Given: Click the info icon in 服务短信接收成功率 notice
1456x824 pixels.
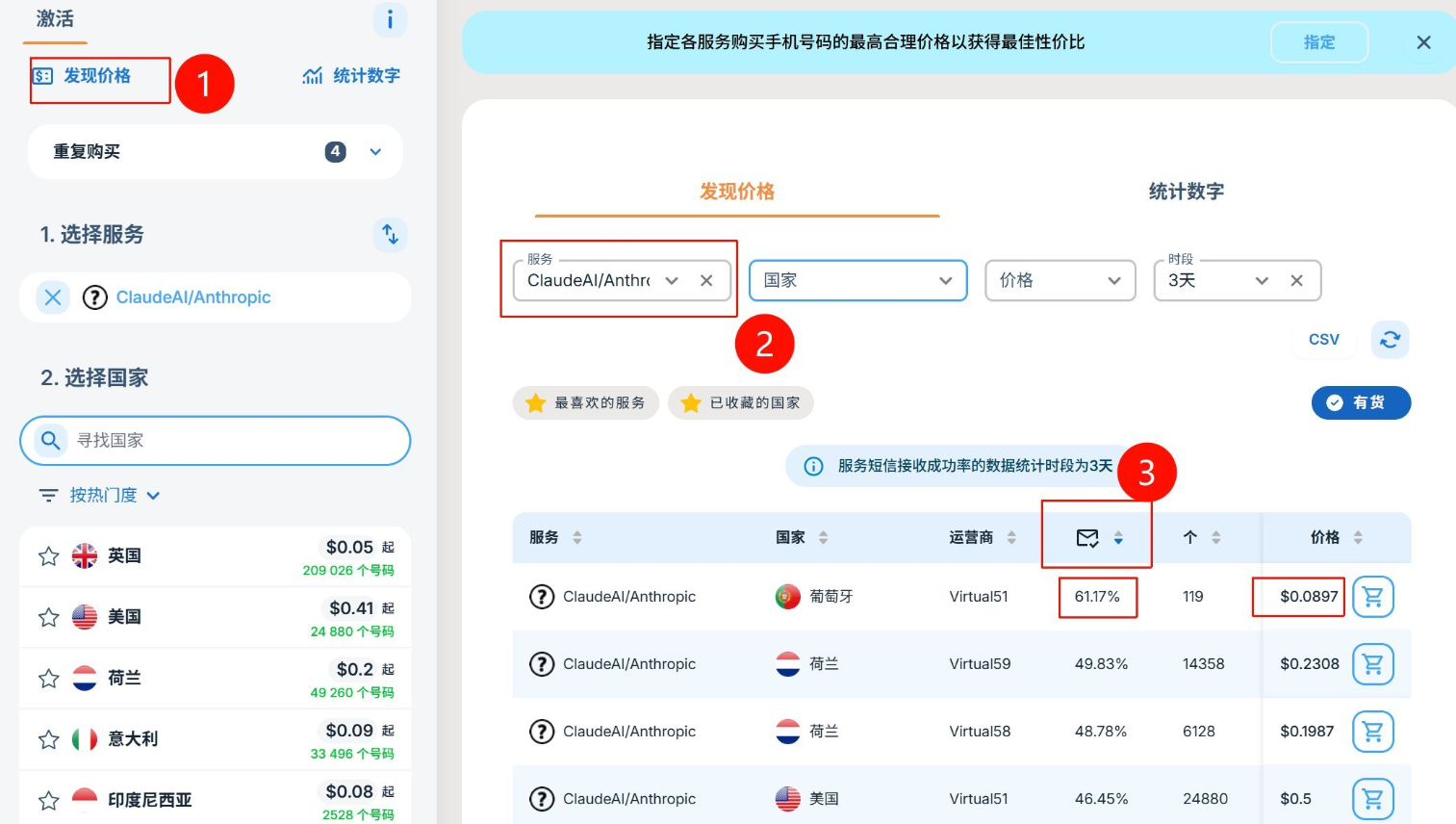Looking at the screenshot, I should (813, 466).
